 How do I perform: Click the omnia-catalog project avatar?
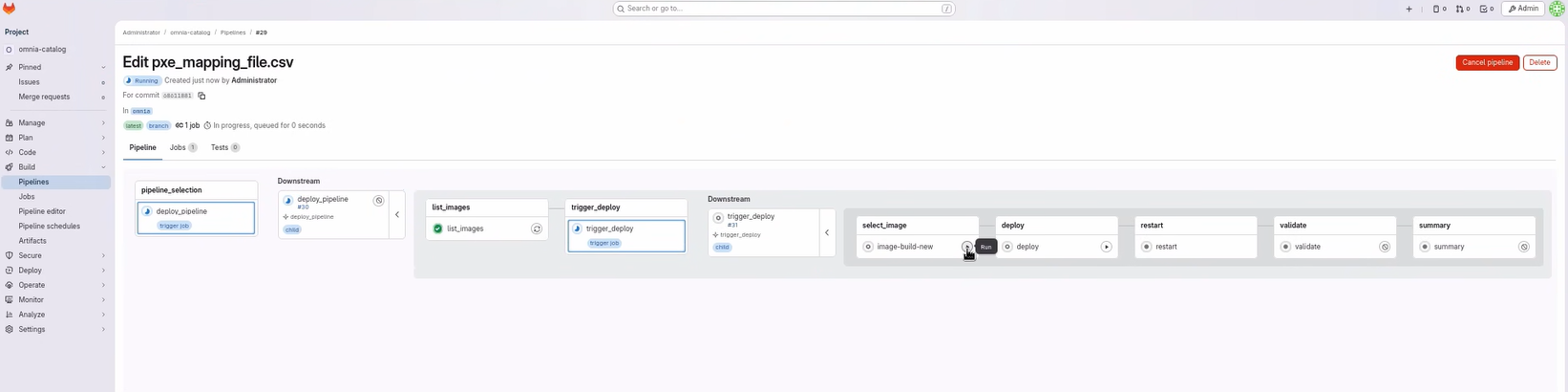click(9, 50)
